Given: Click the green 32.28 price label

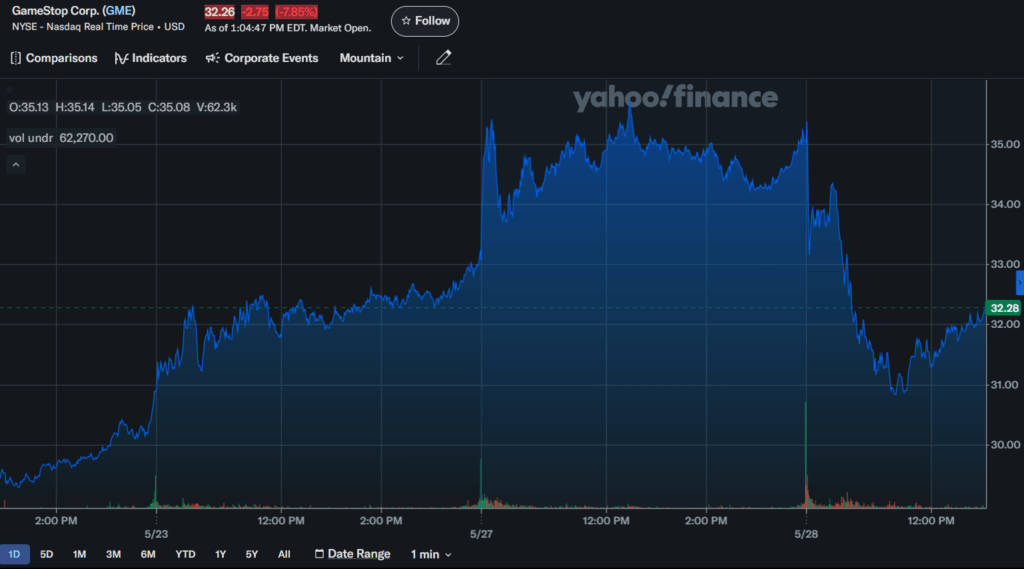Looking at the screenshot, I should 1004,308.
